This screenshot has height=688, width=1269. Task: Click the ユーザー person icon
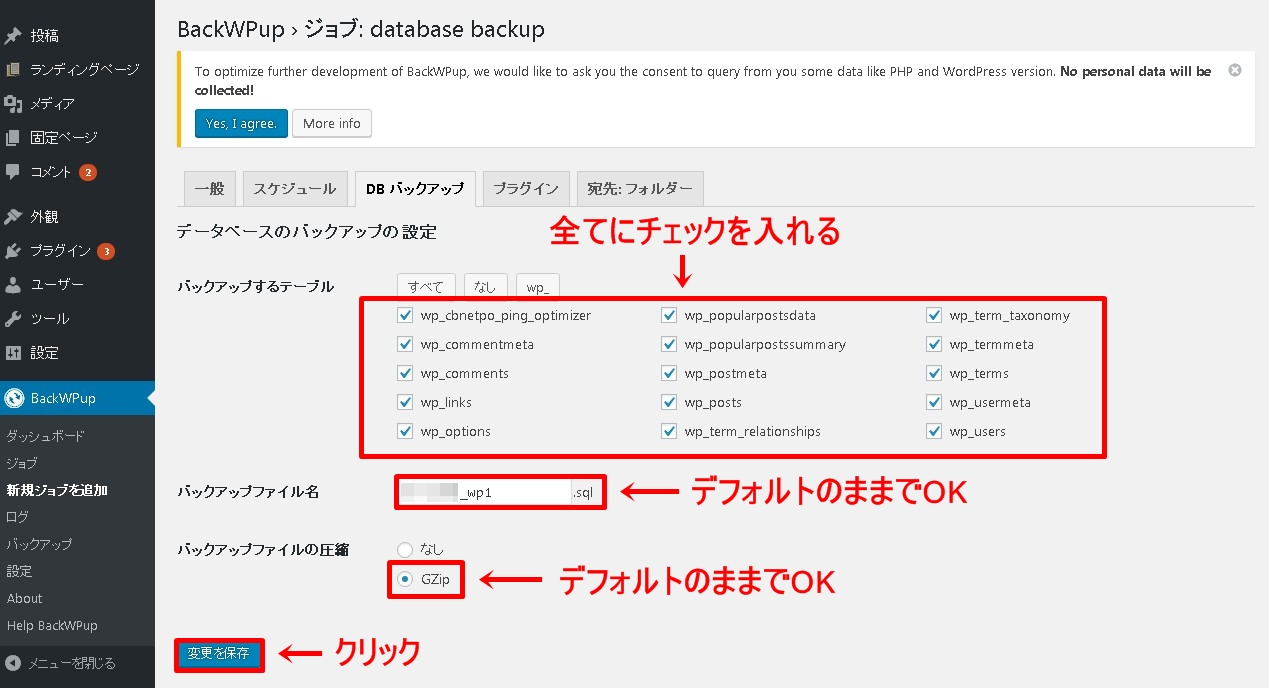(x=13, y=285)
